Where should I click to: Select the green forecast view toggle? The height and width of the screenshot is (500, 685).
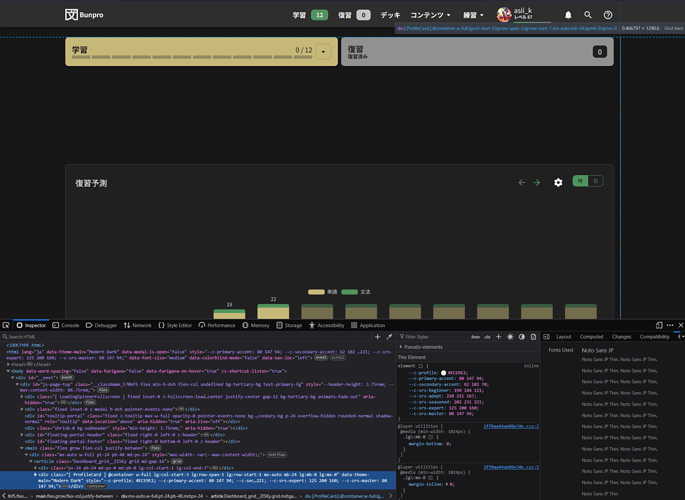[581, 181]
